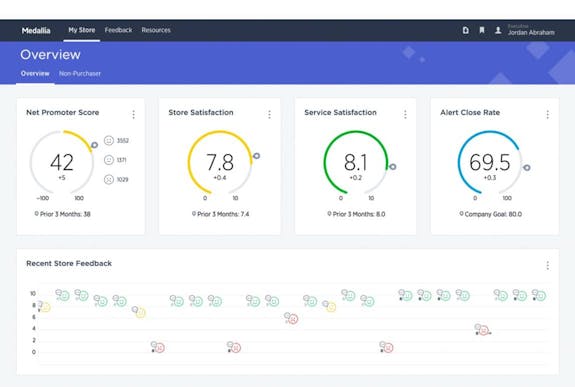
Task: Click 'Company Goal: 80.0' text
Action: (x=493, y=214)
